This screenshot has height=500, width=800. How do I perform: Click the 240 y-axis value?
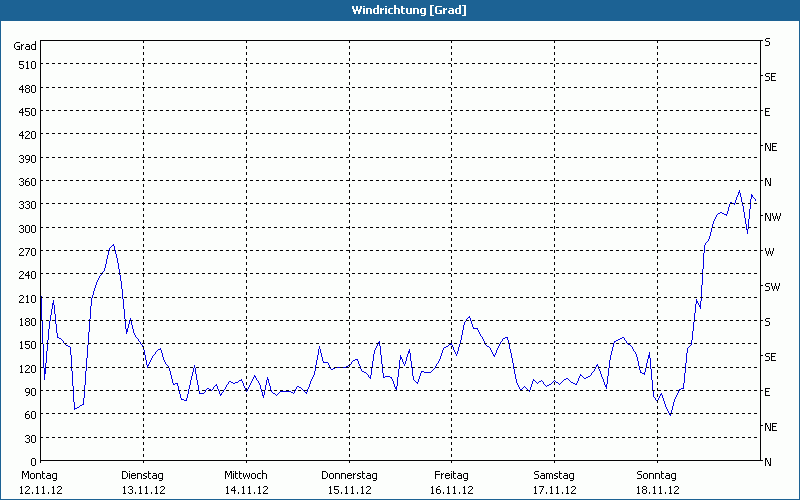pyautogui.click(x=28, y=275)
